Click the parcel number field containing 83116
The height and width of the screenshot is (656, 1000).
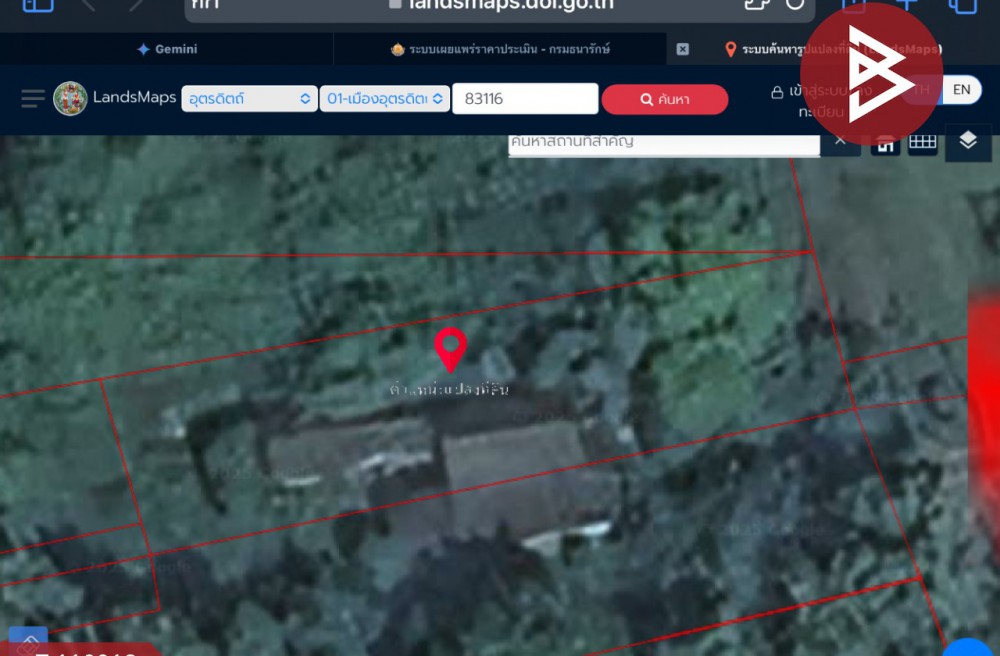pos(525,99)
